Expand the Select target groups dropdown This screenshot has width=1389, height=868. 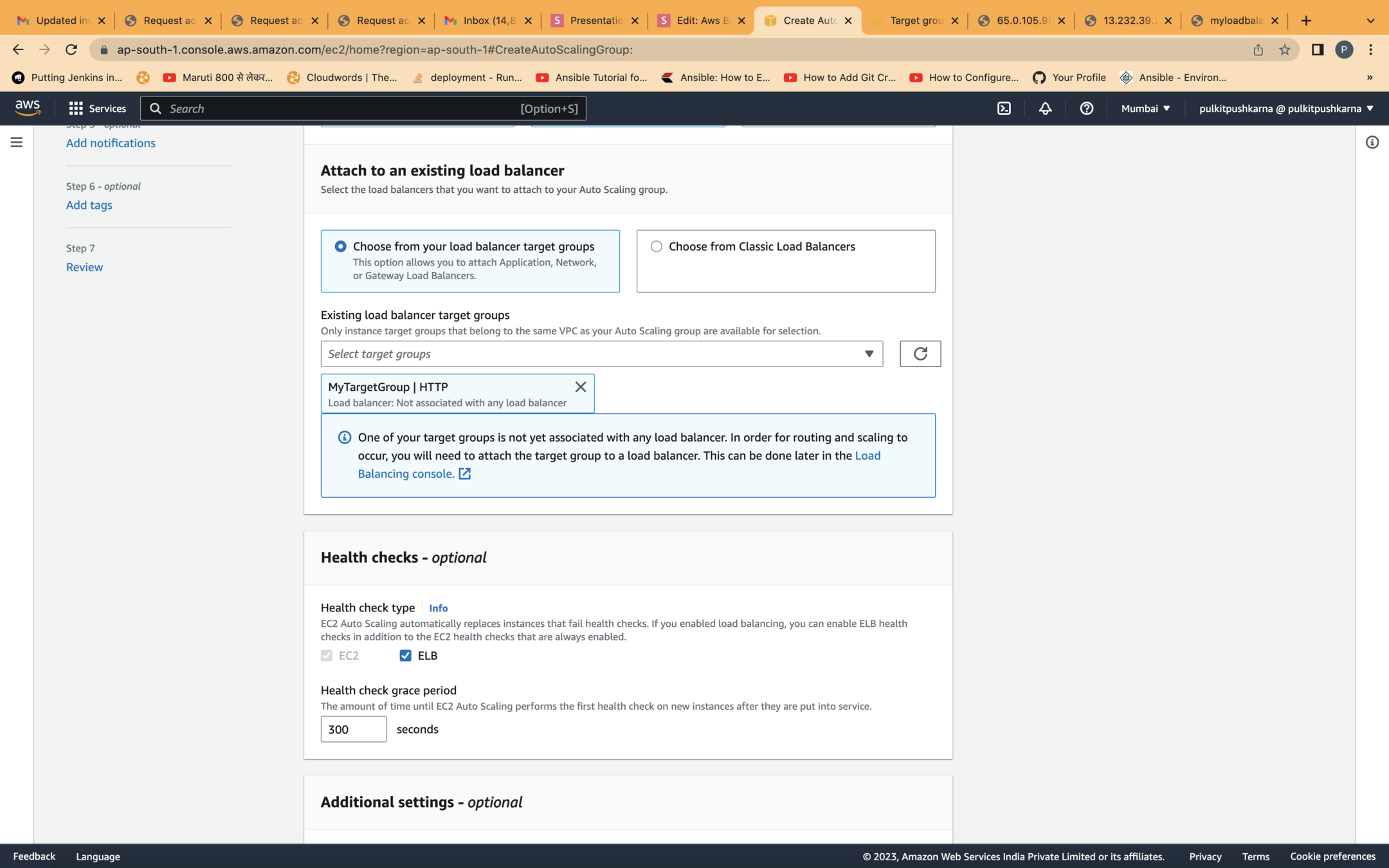pos(601,354)
